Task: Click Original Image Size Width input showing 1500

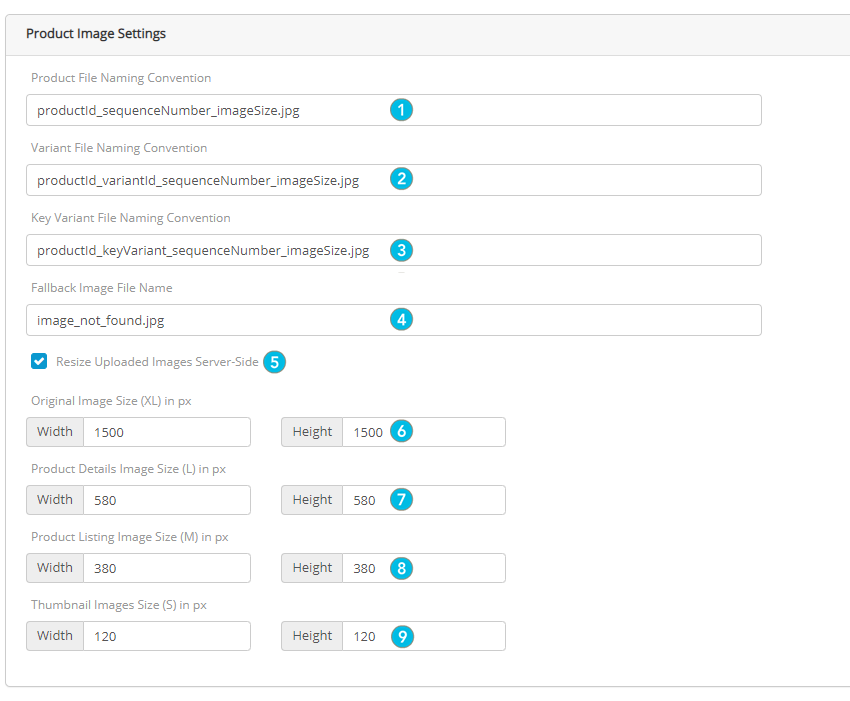Action: coord(166,432)
